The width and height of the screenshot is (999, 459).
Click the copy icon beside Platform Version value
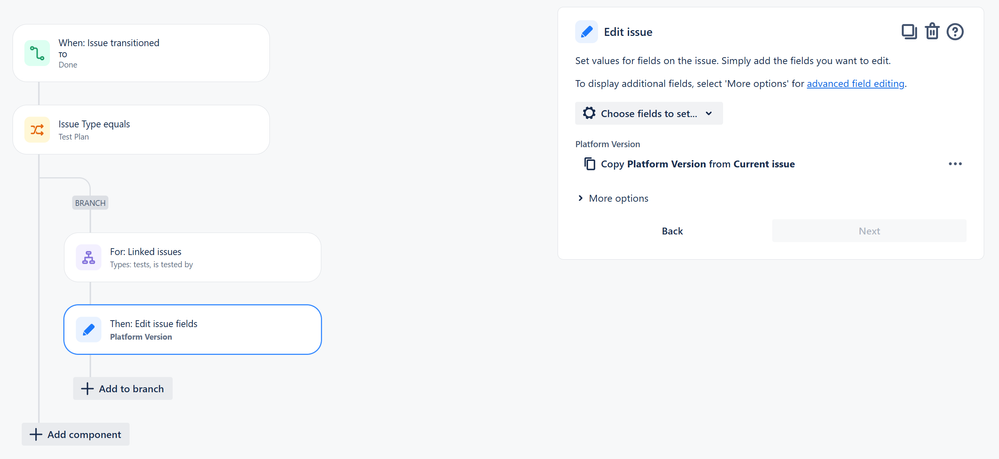tap(590, 164)
